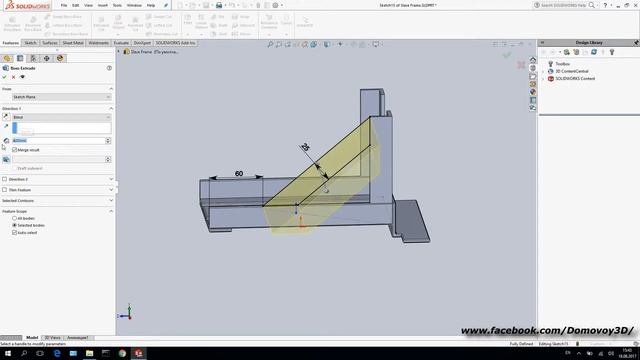Switch to the Weldments ribbon tab
Image resolution: width=640 pixels, height=360 pixels.
99,43
